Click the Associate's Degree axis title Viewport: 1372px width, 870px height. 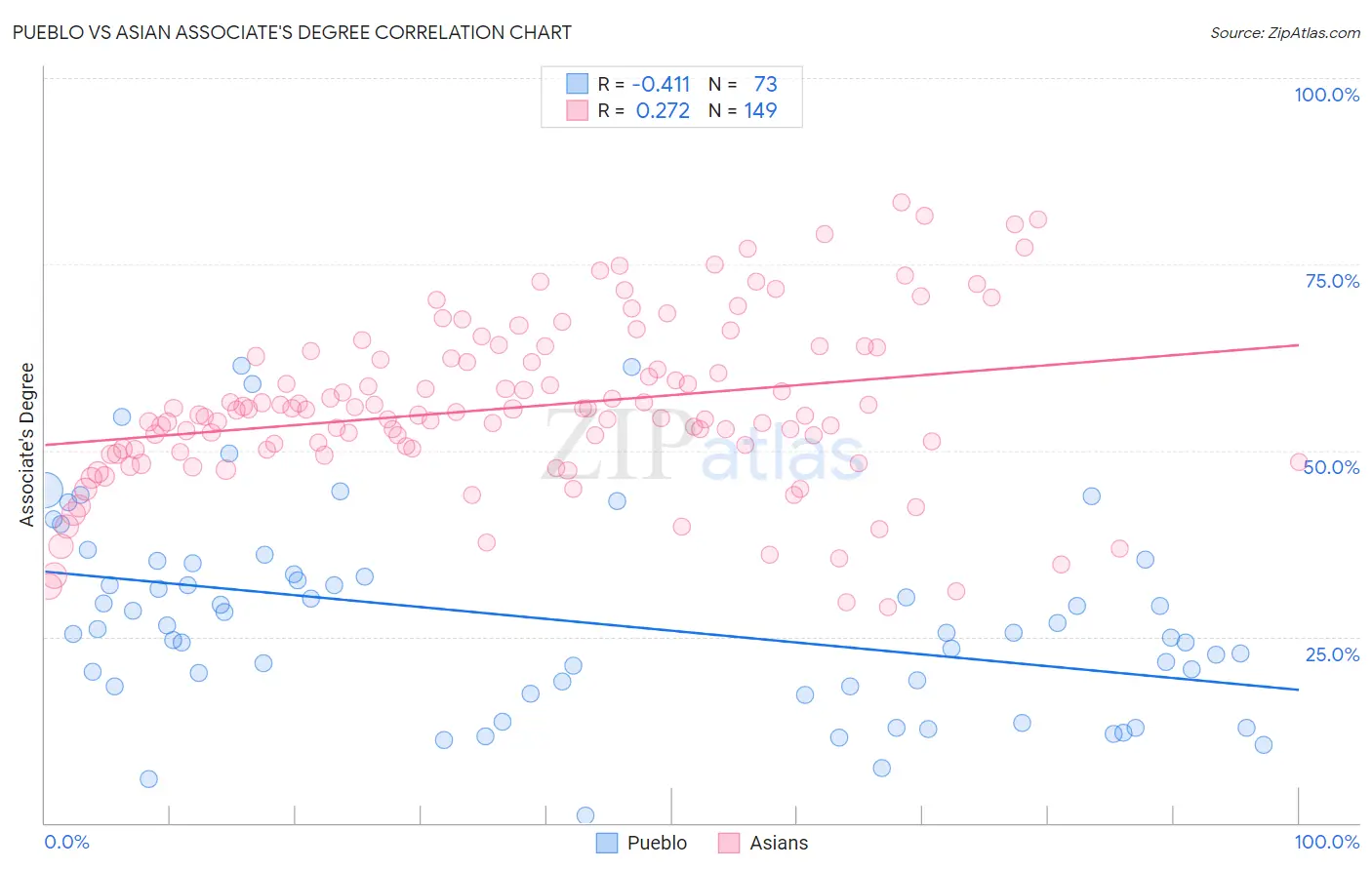point(27,445)
